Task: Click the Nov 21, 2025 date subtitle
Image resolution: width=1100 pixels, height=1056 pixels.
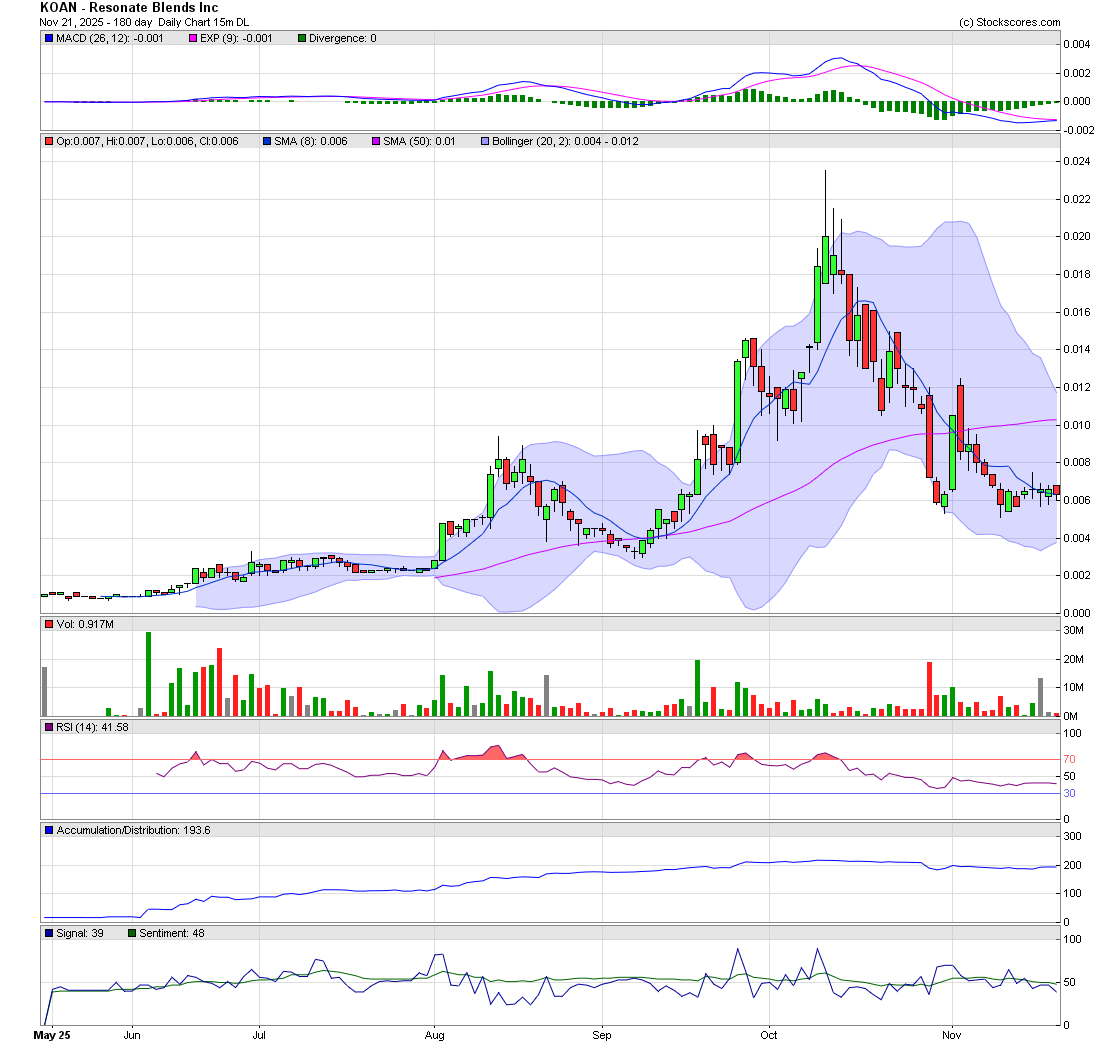Action: [x=144, y=22]
